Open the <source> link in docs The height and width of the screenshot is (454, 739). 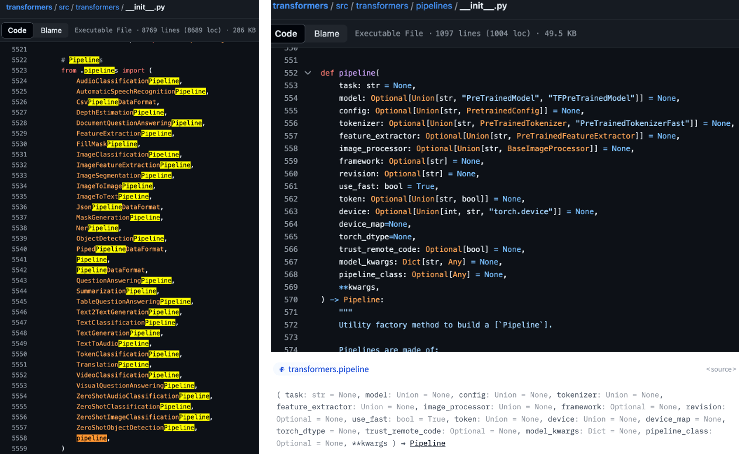721,370
